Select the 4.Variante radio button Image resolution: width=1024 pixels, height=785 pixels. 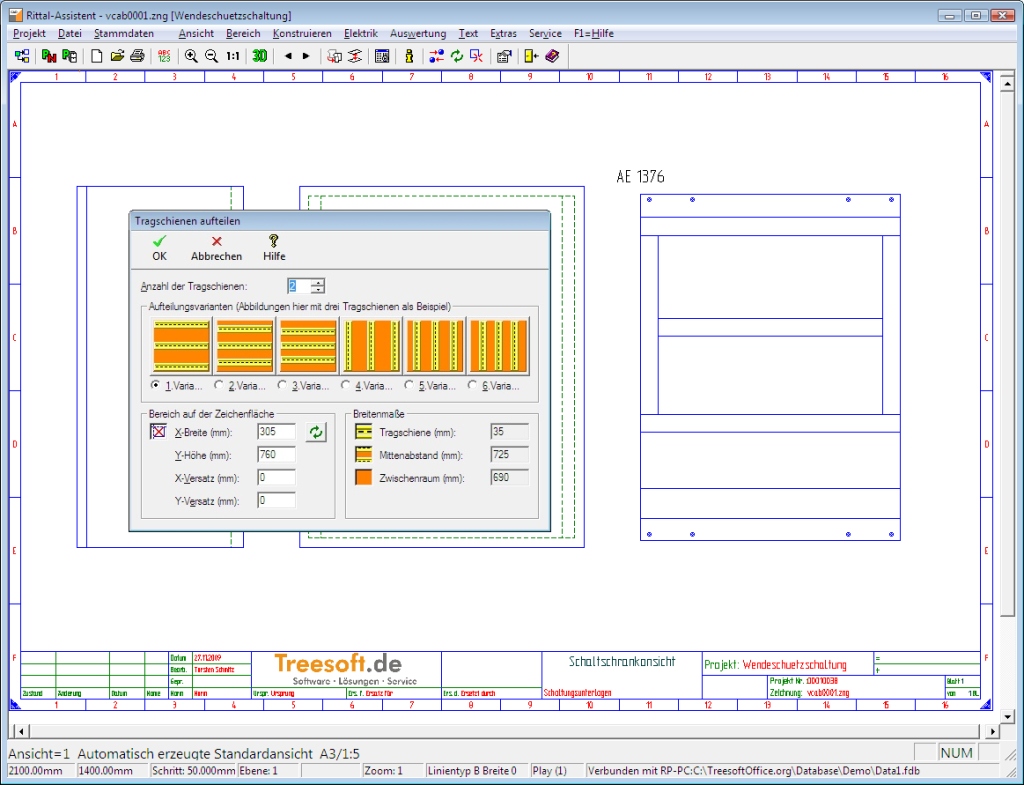pyautogui.click(x=346, y=385)
